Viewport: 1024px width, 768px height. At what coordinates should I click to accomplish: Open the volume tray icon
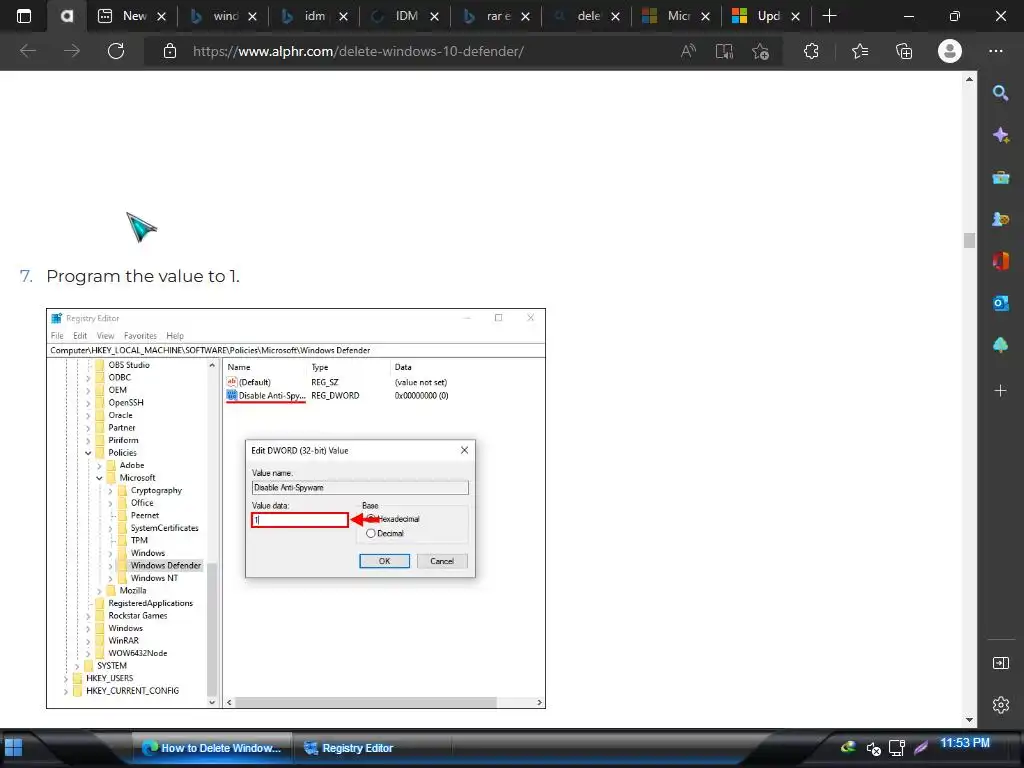874,748
